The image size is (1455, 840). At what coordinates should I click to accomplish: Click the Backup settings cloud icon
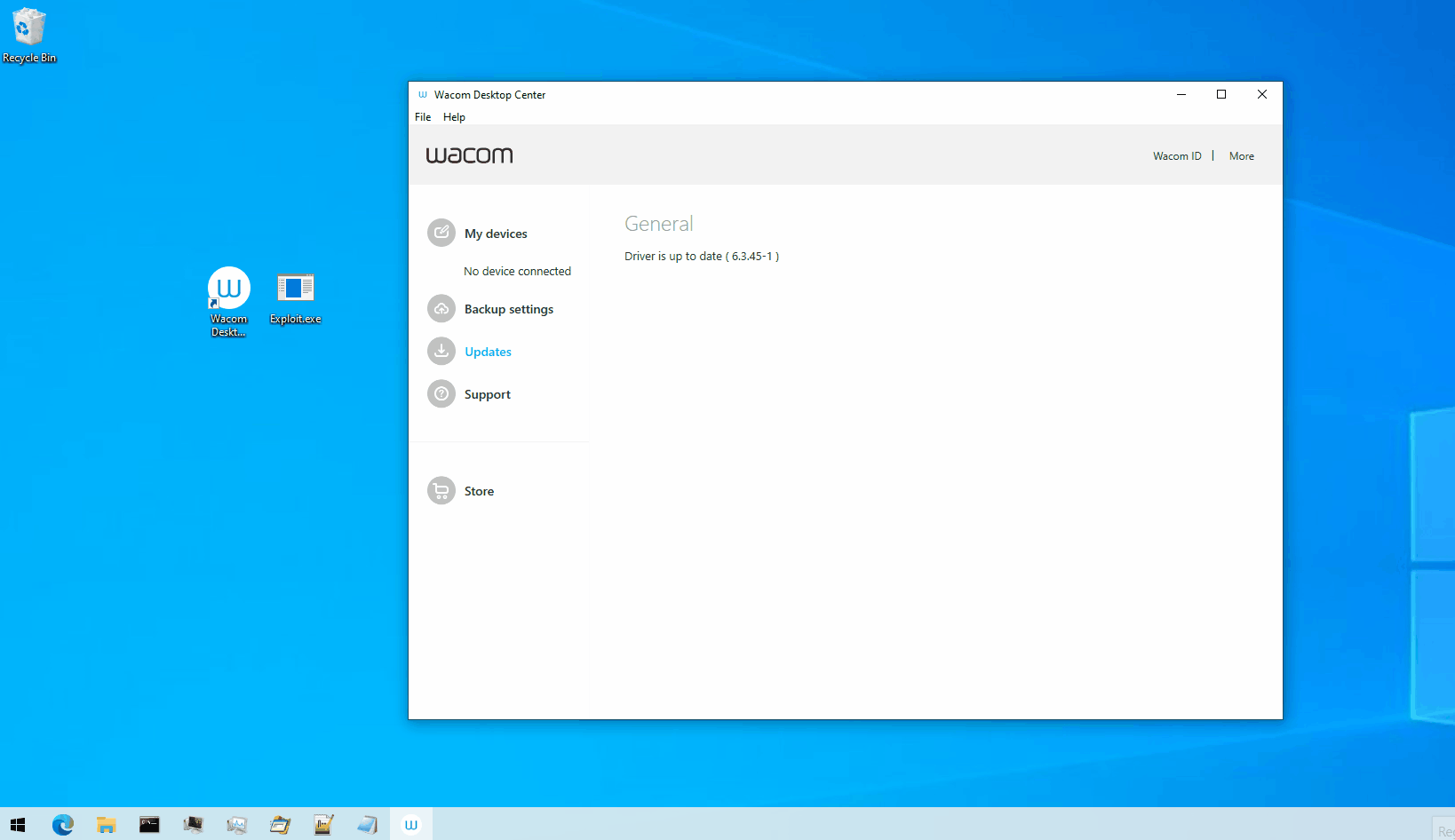[441, 308]
